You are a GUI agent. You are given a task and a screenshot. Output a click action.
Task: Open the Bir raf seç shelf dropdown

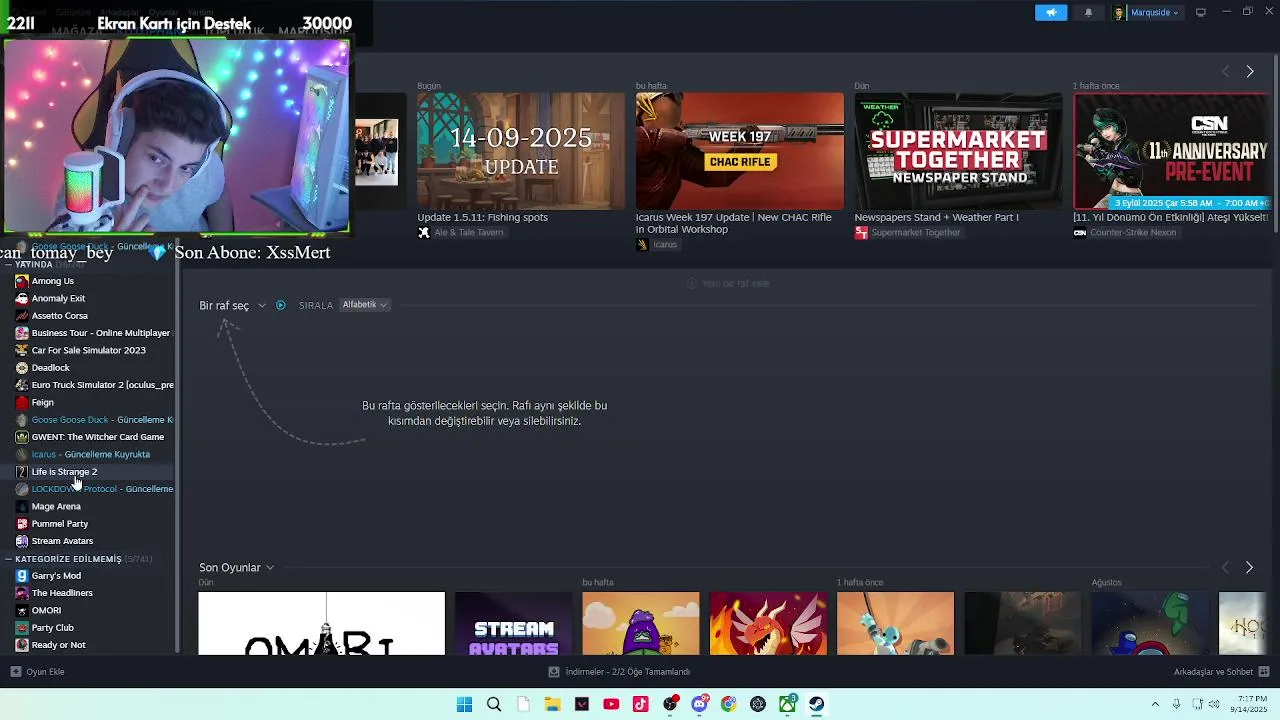tap(232, 305)
